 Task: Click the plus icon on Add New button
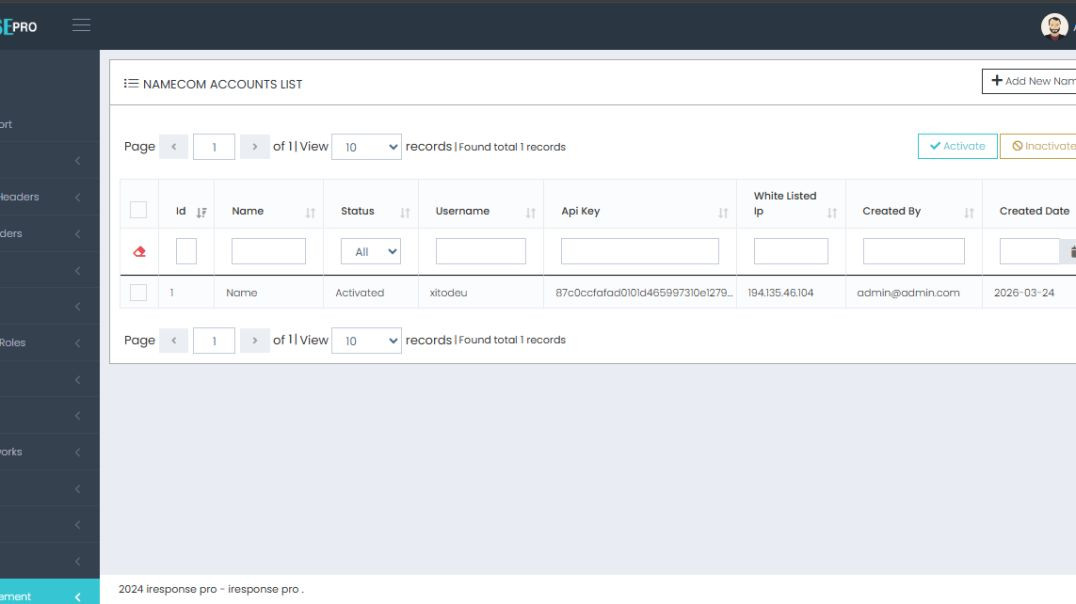pos(998,80)
